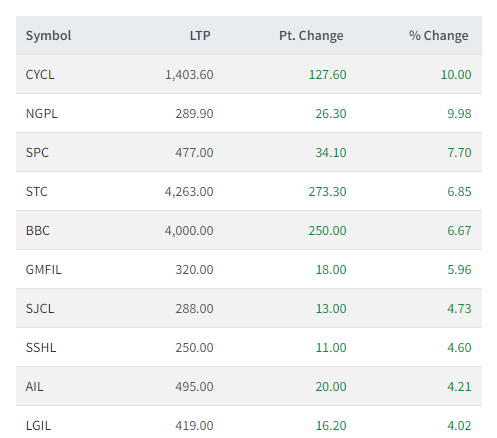Select the AIL stock symbol
Viewport: 497px width, 438px height.
pos(35,386)
